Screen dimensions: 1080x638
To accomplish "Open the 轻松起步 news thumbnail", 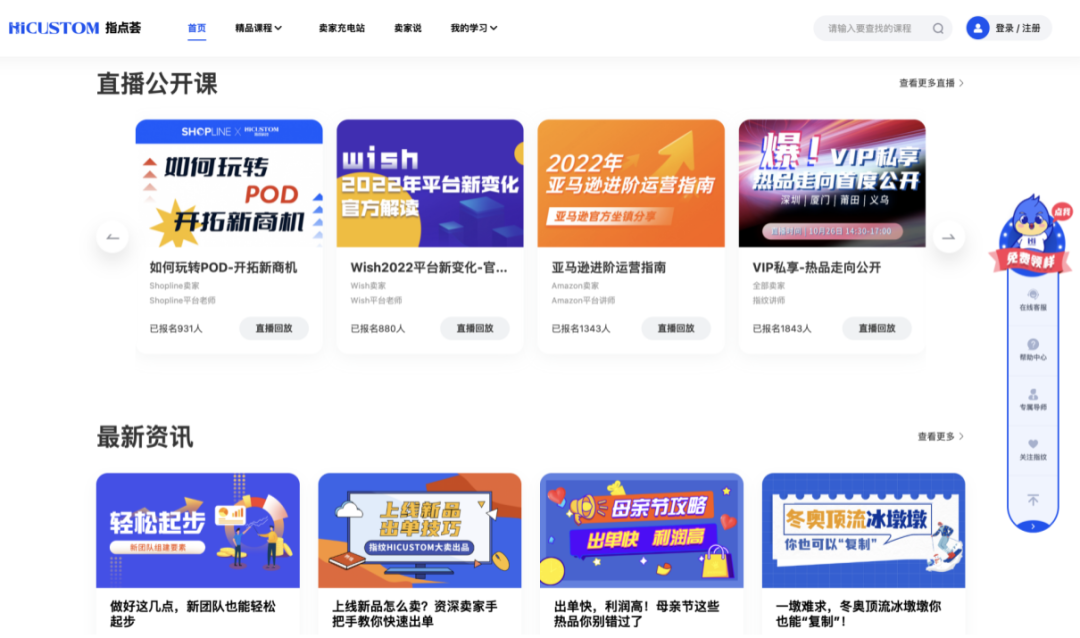I will [198, 530].
